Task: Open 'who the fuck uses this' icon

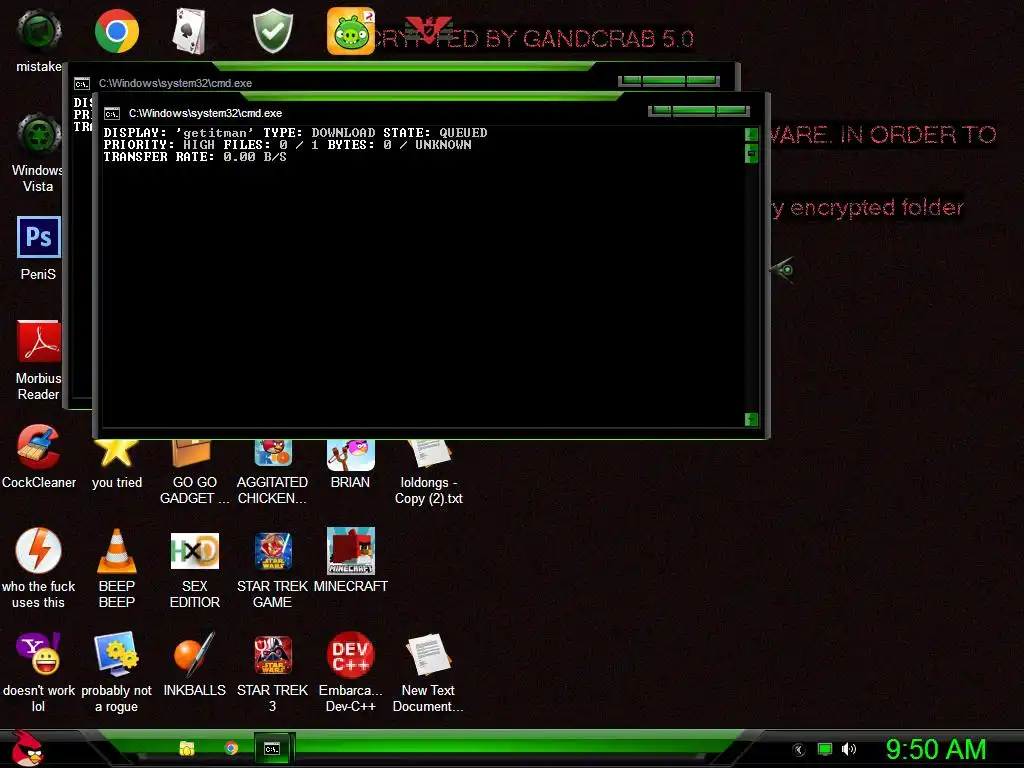Action: [x=39, y=568]
